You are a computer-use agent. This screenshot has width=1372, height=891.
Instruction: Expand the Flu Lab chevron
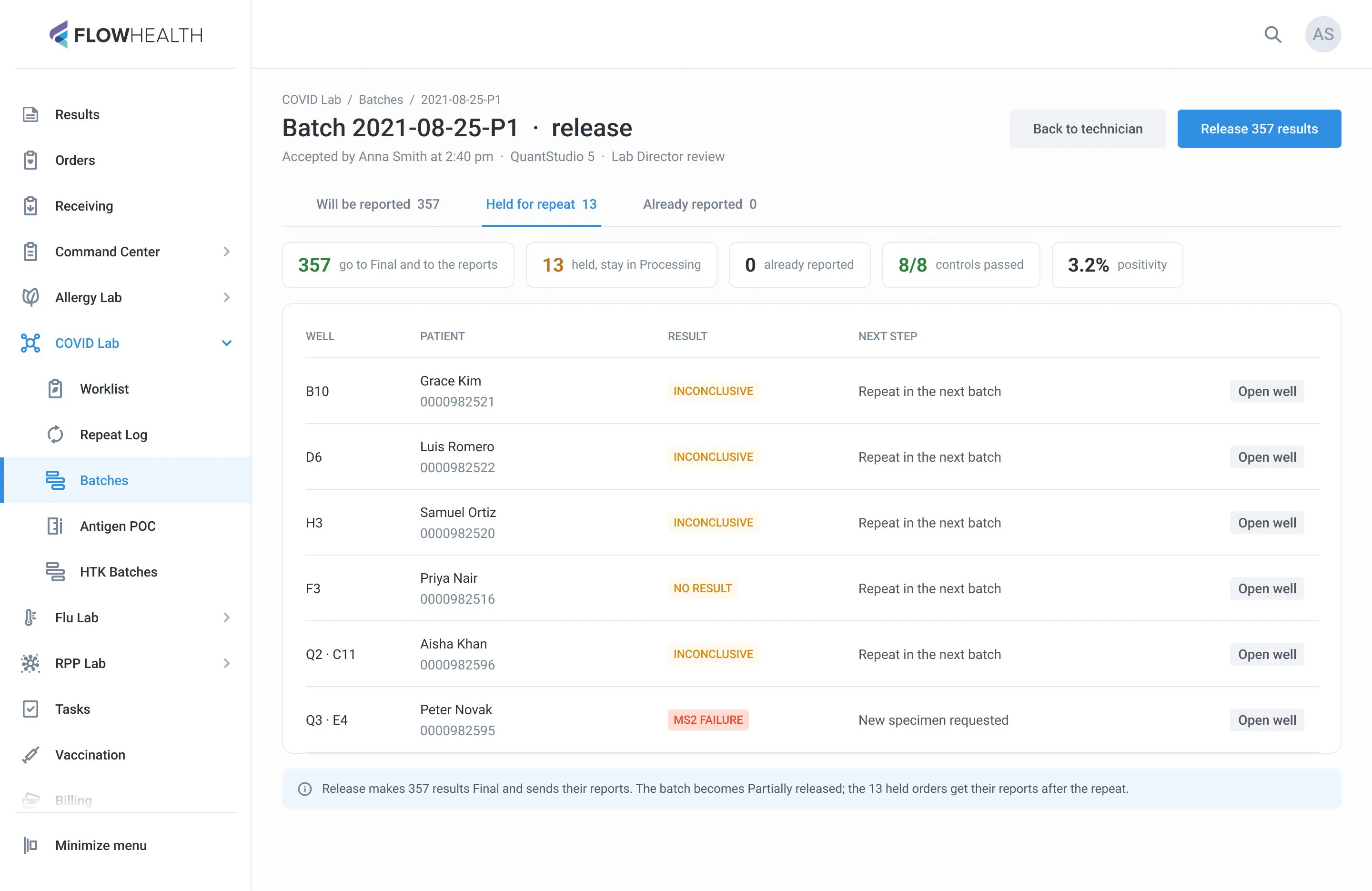pos(227,617)
